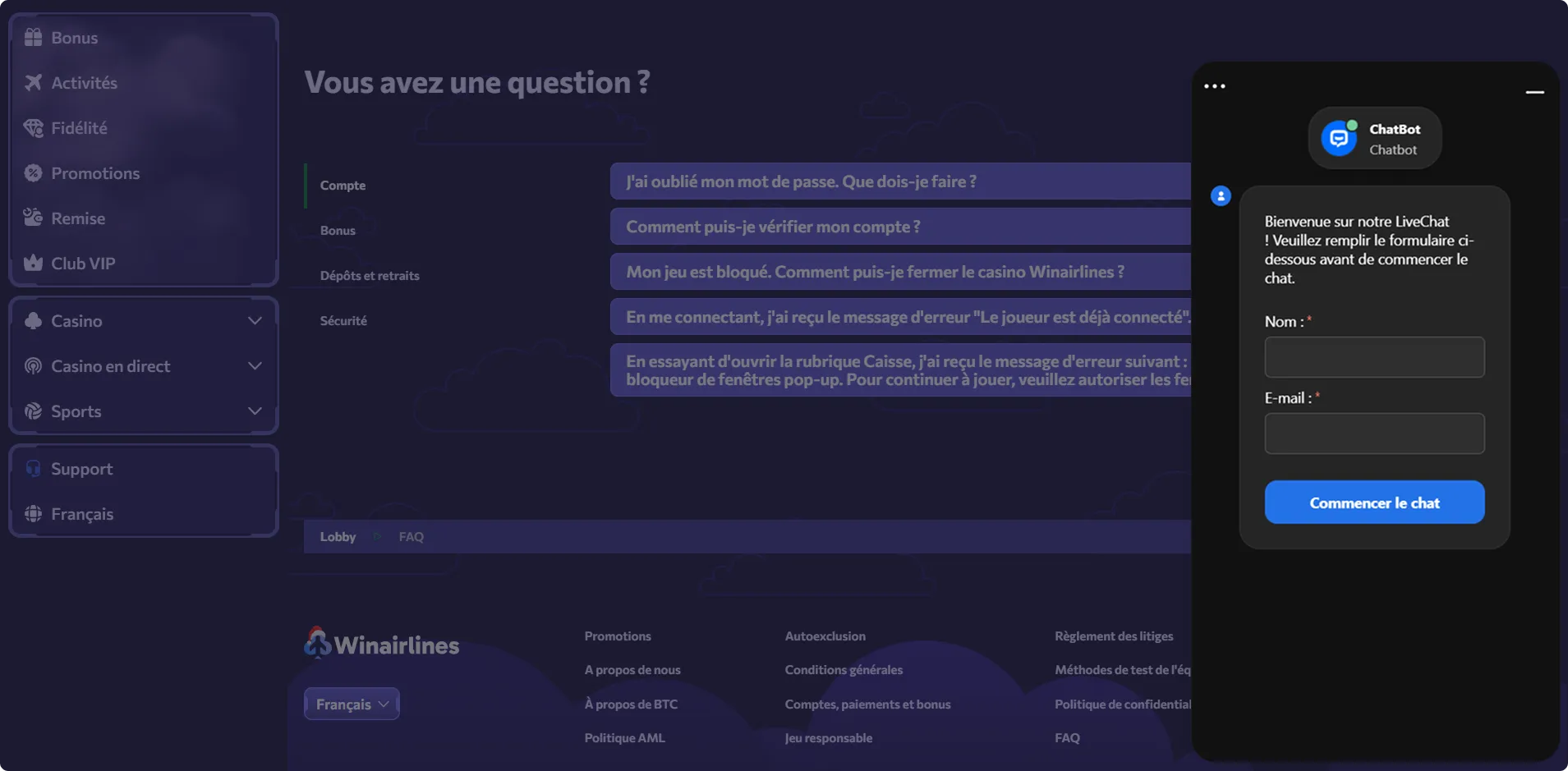Open the Jeu responsable footer link
The image size is (1568, 771).
828,737
